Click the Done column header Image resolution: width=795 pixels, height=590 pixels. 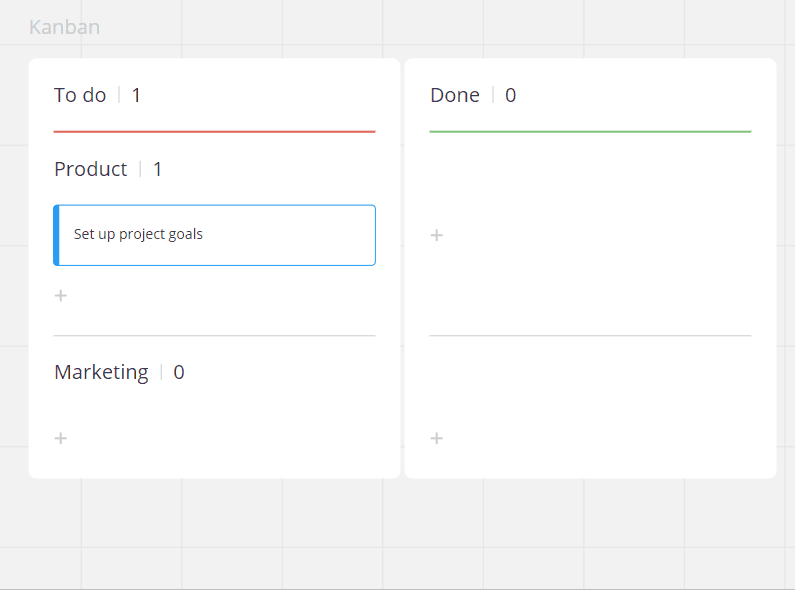[455, 95]
